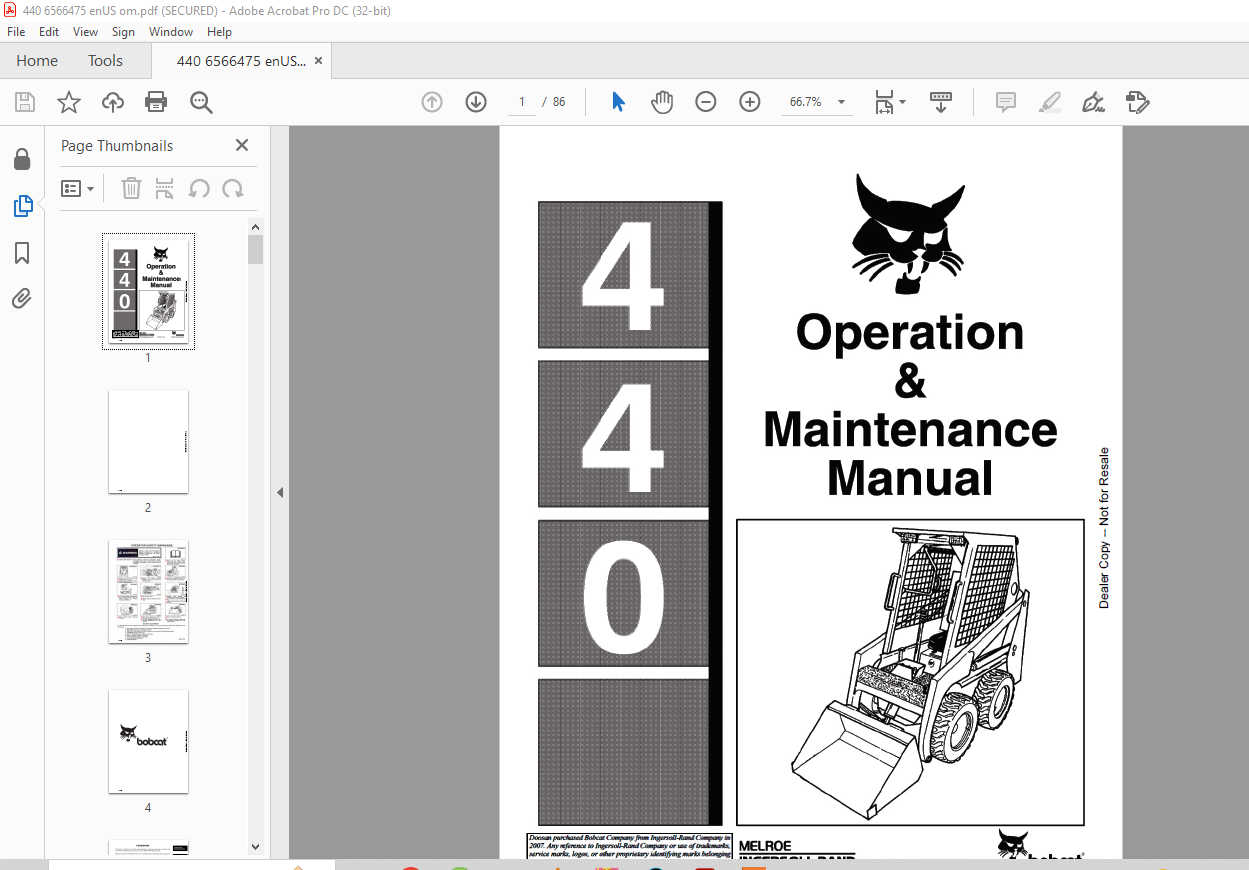Open the Edit menu

point(49,32)
